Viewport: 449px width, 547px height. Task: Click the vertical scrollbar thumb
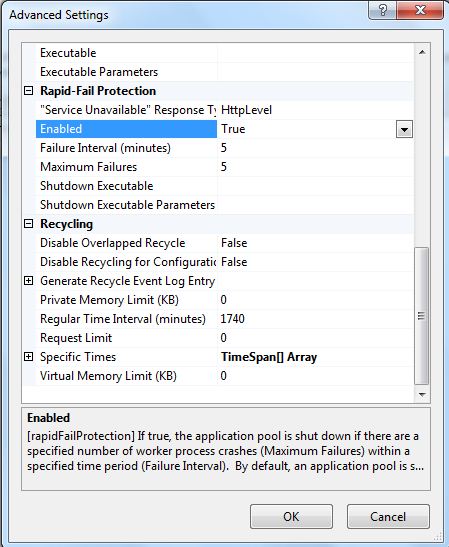point(422,316)
